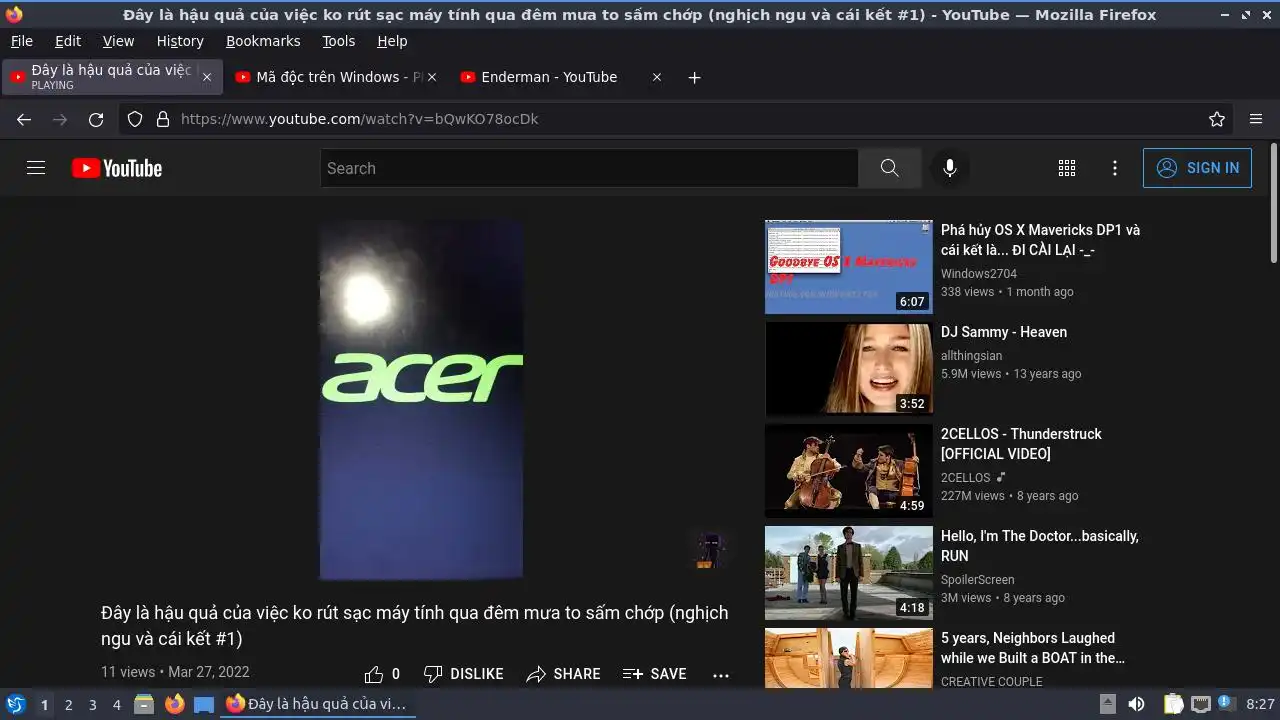Go back with browser back arrow

(24, 119)
